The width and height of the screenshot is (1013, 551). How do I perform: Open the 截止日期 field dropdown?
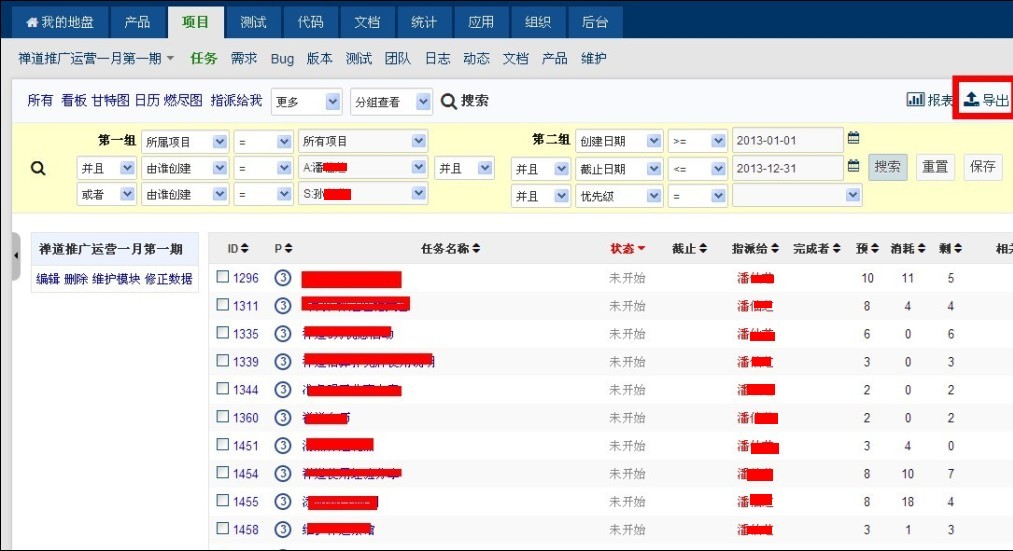pyautogui.click(x=619, y=169)
